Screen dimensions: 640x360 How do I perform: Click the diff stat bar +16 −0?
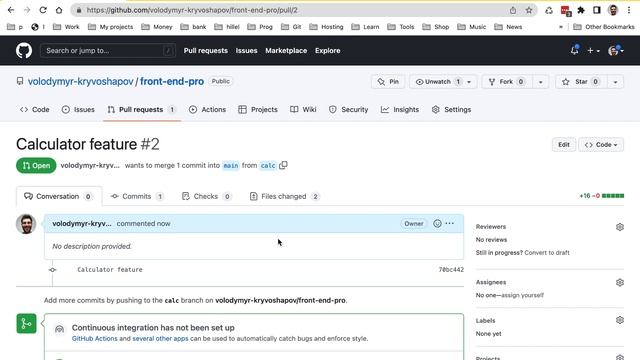click(x=602, y=196)
